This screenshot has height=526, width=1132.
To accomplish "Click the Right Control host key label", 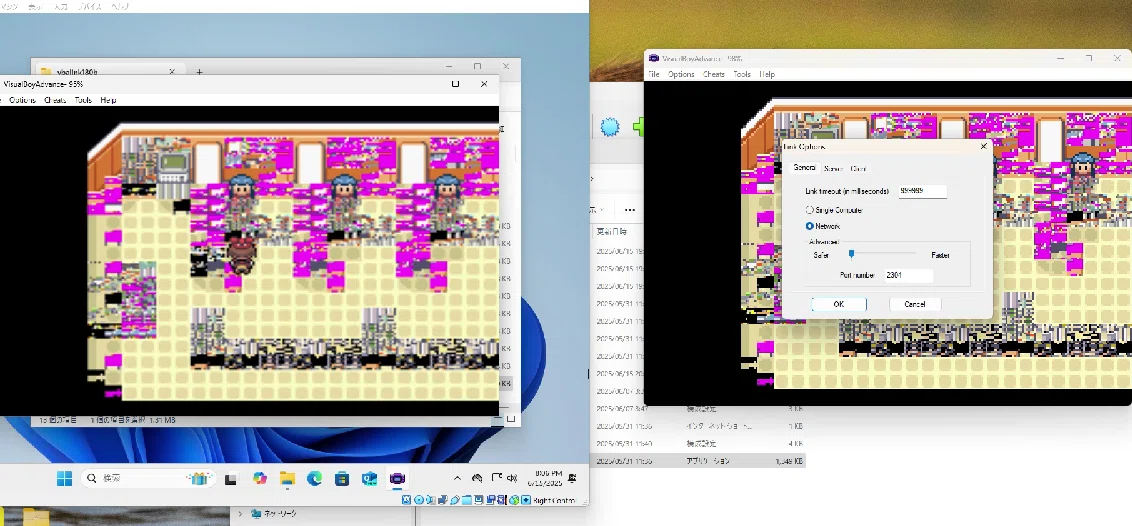I will click(554, 499).
